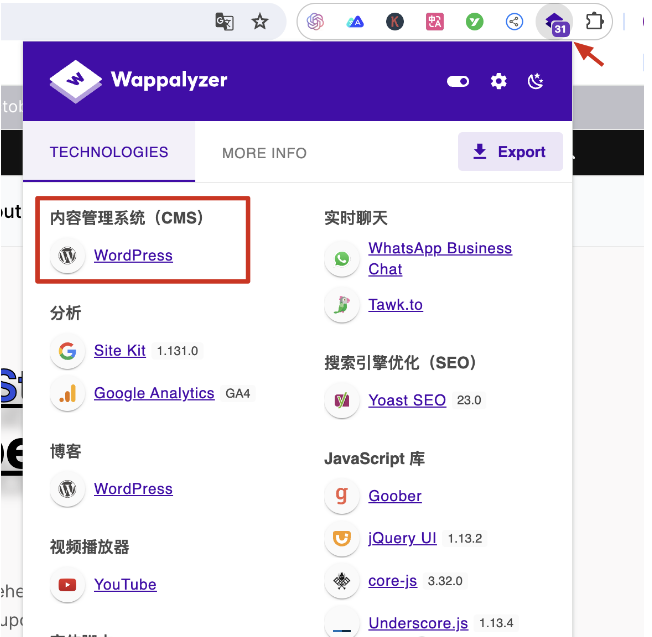
Task: Click the Wappalyzer logo
Action: (138, 81)
